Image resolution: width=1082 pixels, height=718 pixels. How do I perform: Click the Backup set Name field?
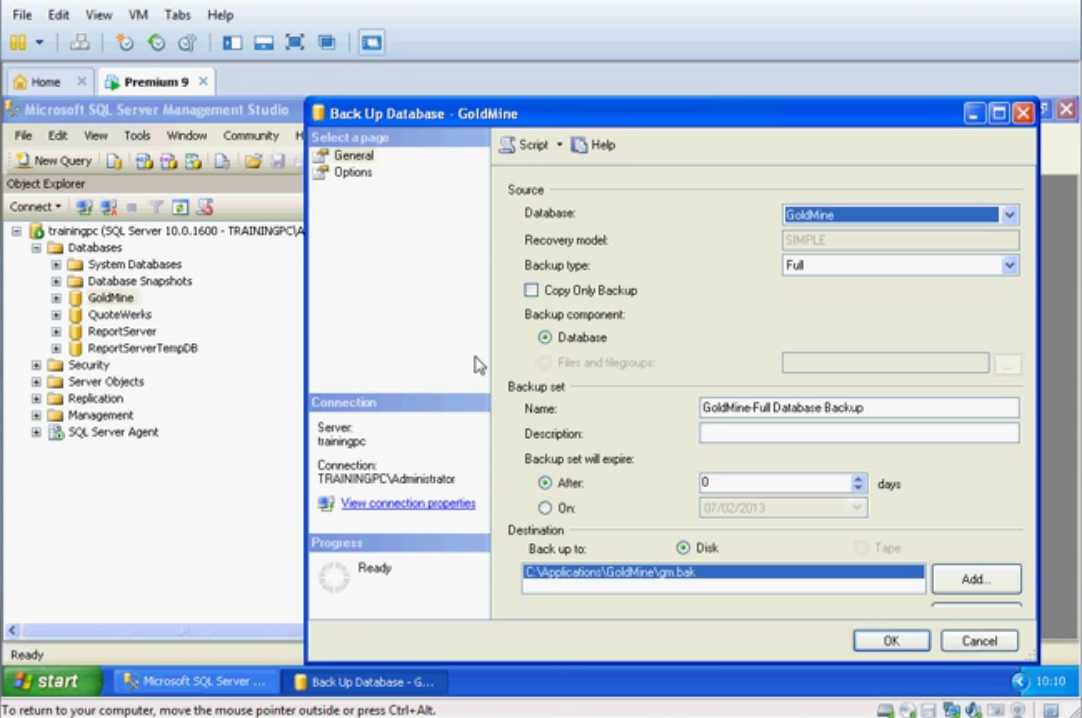point(858,408)
